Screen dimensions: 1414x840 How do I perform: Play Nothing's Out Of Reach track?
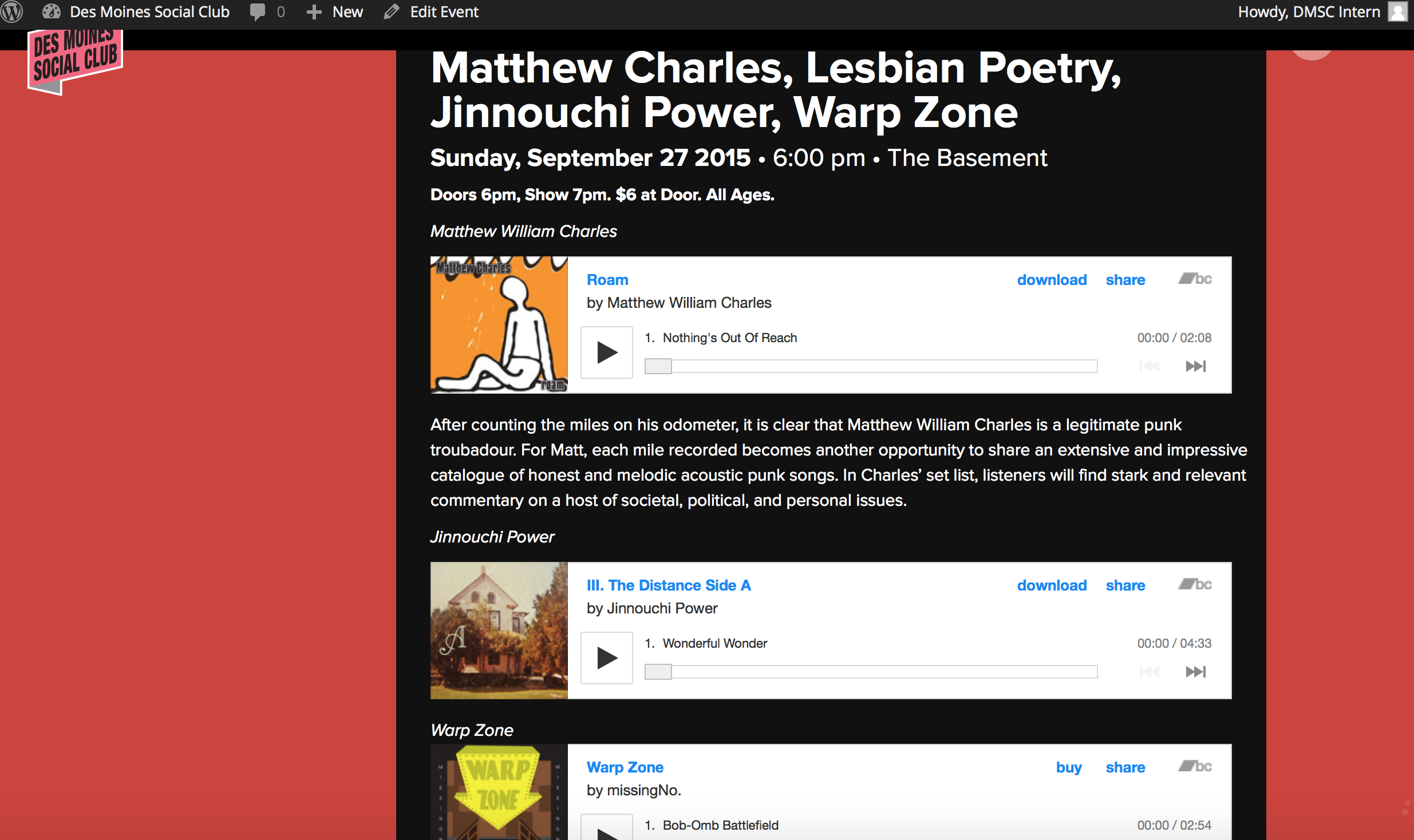click(x=607, y=352)
